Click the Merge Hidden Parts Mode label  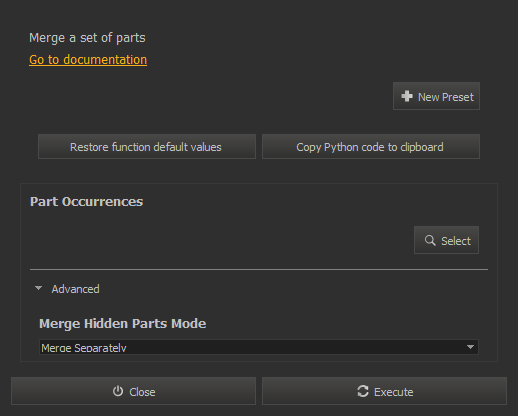click(x=123, y=324)
